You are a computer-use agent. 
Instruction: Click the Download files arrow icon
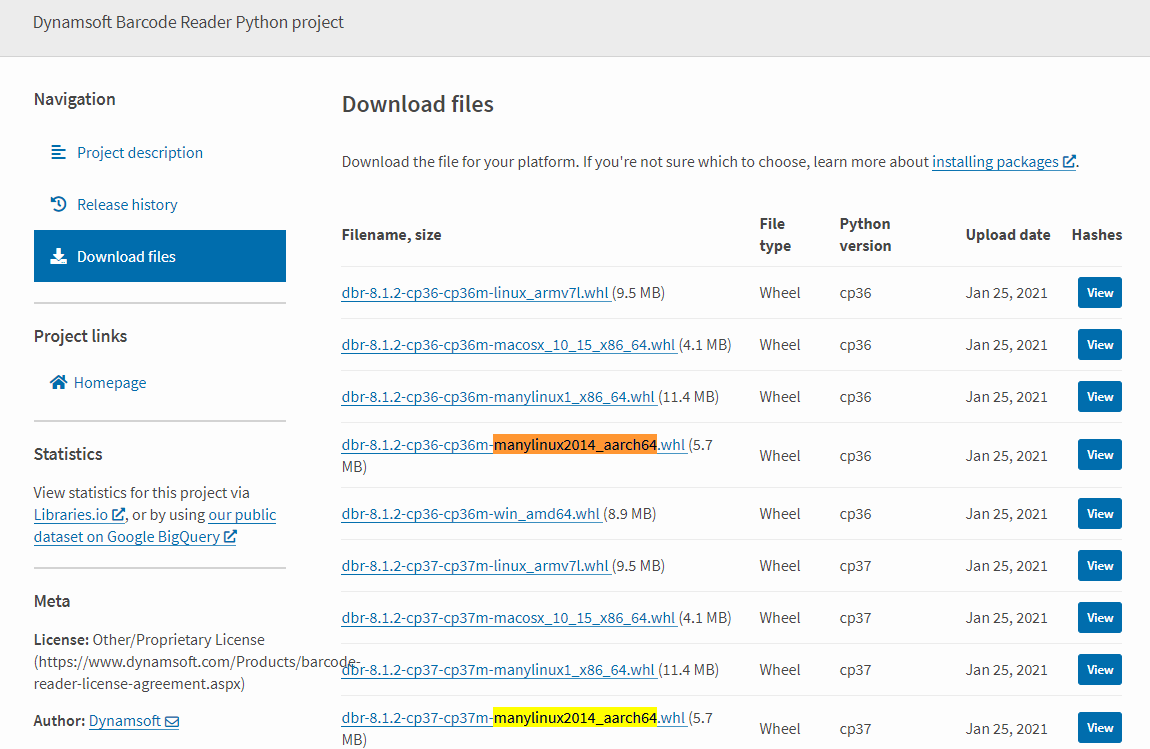[58, 256]
